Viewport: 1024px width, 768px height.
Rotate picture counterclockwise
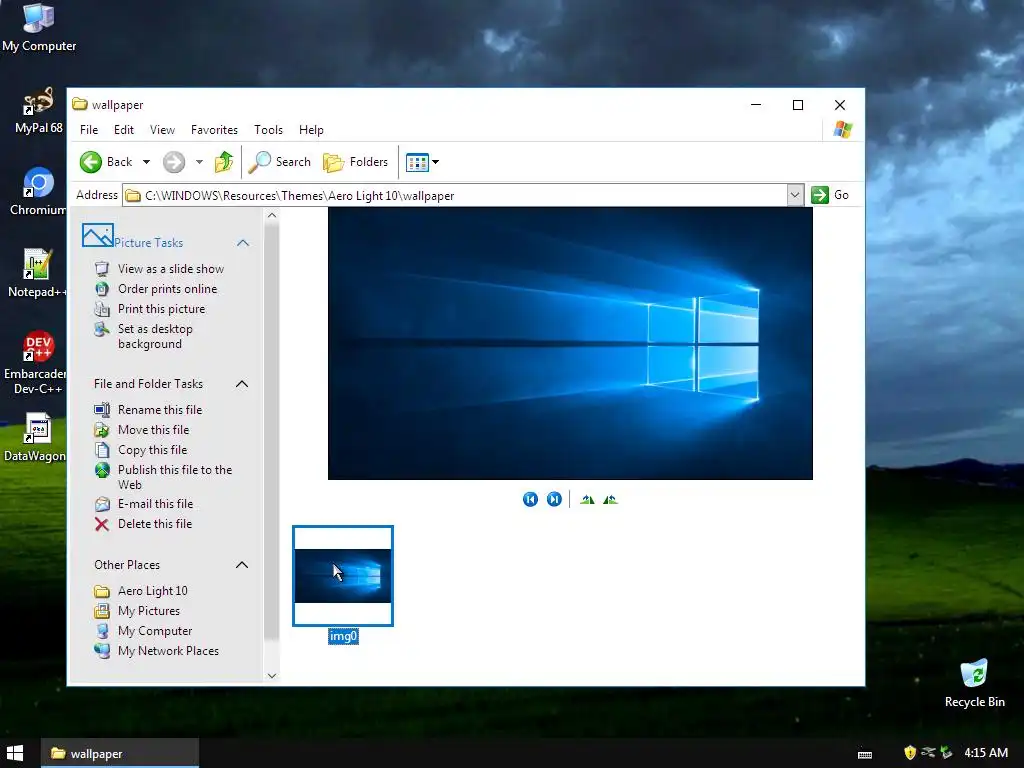coord(610,500)
